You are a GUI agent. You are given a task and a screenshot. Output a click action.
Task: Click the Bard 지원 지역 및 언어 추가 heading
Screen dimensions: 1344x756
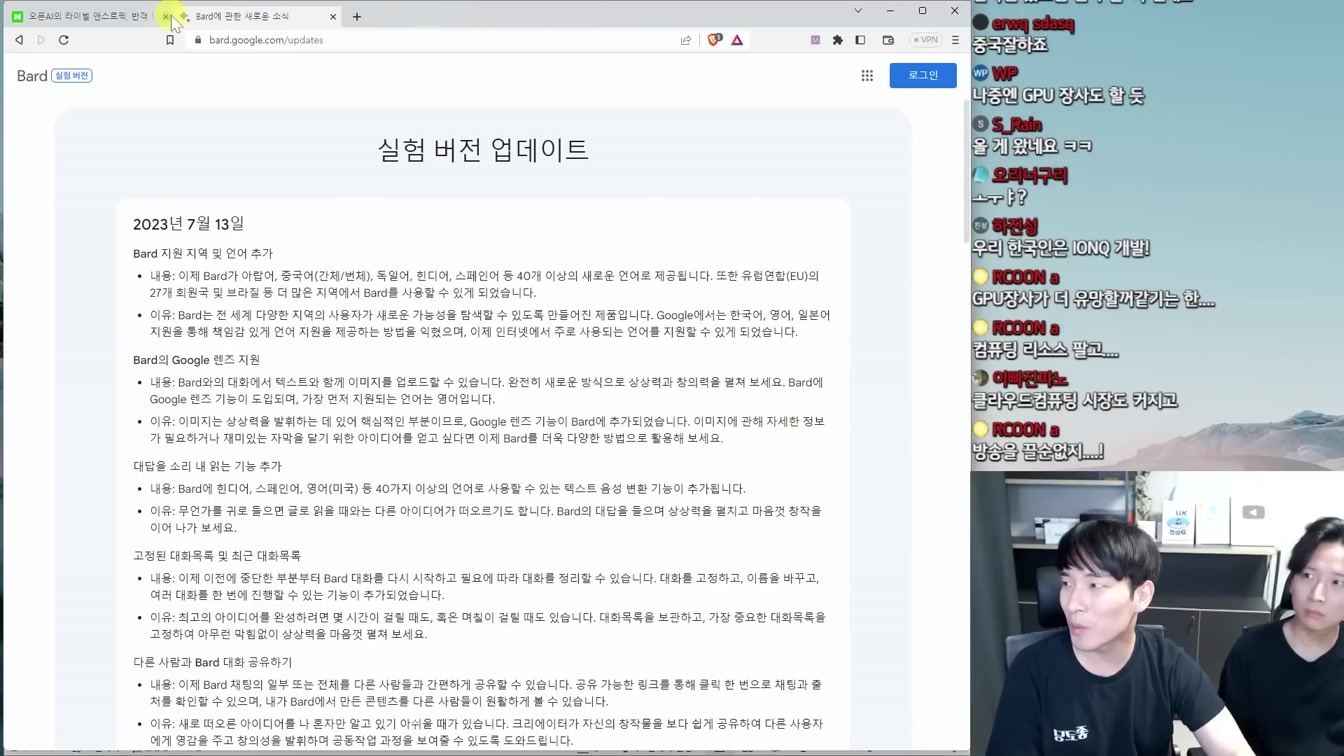point(203,254)
